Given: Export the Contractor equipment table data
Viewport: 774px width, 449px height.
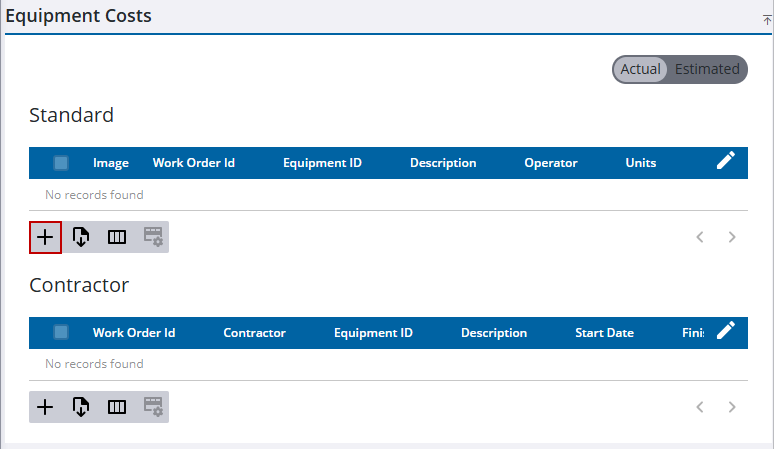Looking at the screenshot, I should coord(81,407).
